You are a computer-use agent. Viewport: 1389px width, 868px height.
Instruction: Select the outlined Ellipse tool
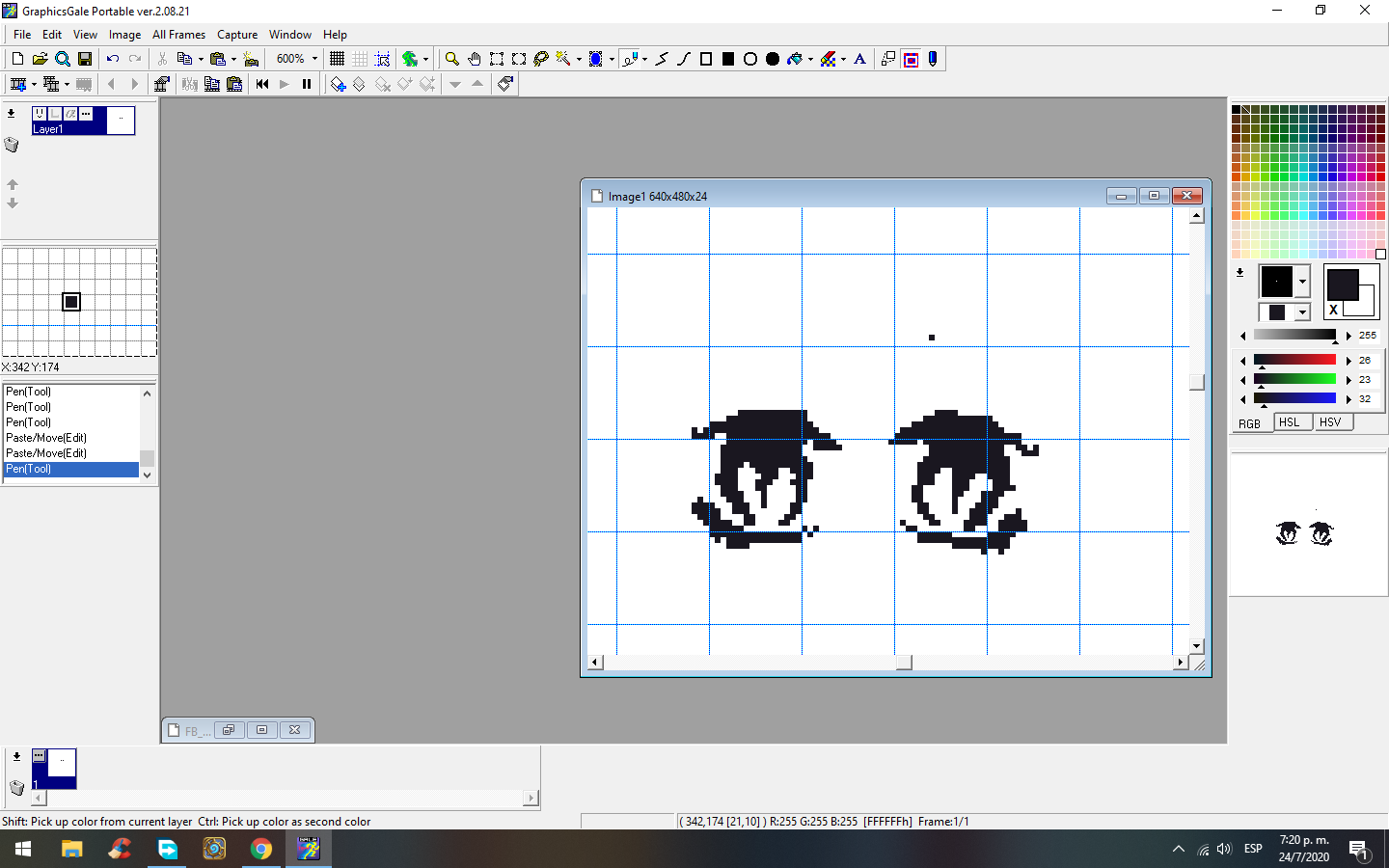point(750,59)
